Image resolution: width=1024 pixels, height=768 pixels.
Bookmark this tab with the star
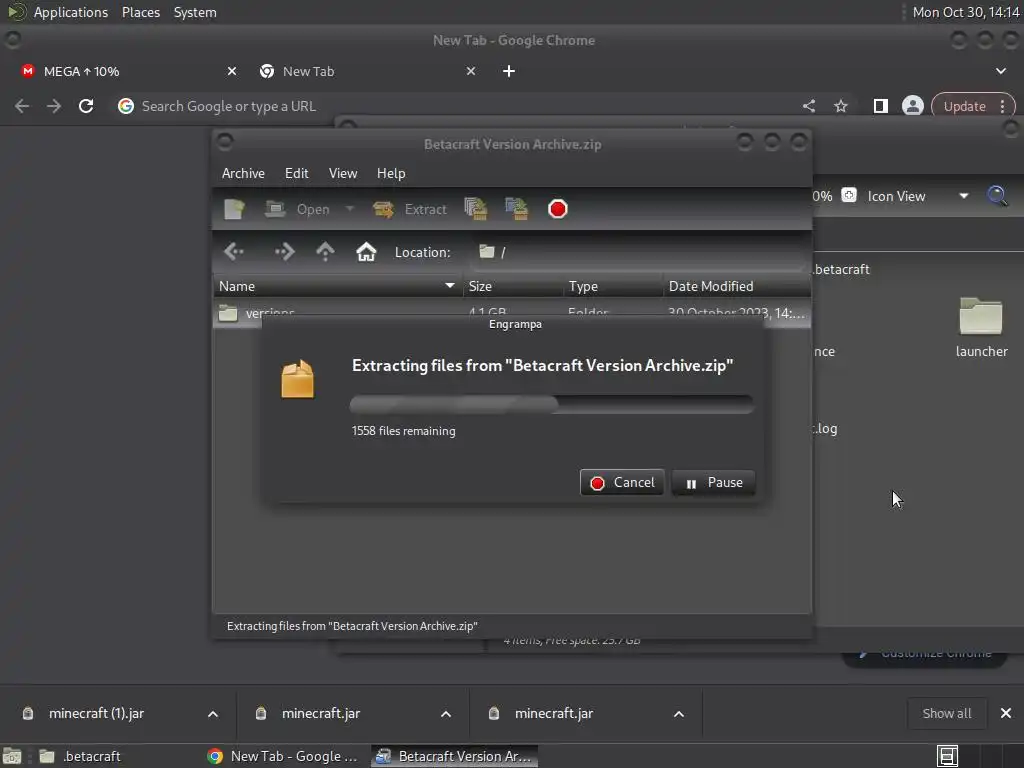pos(840,106)
